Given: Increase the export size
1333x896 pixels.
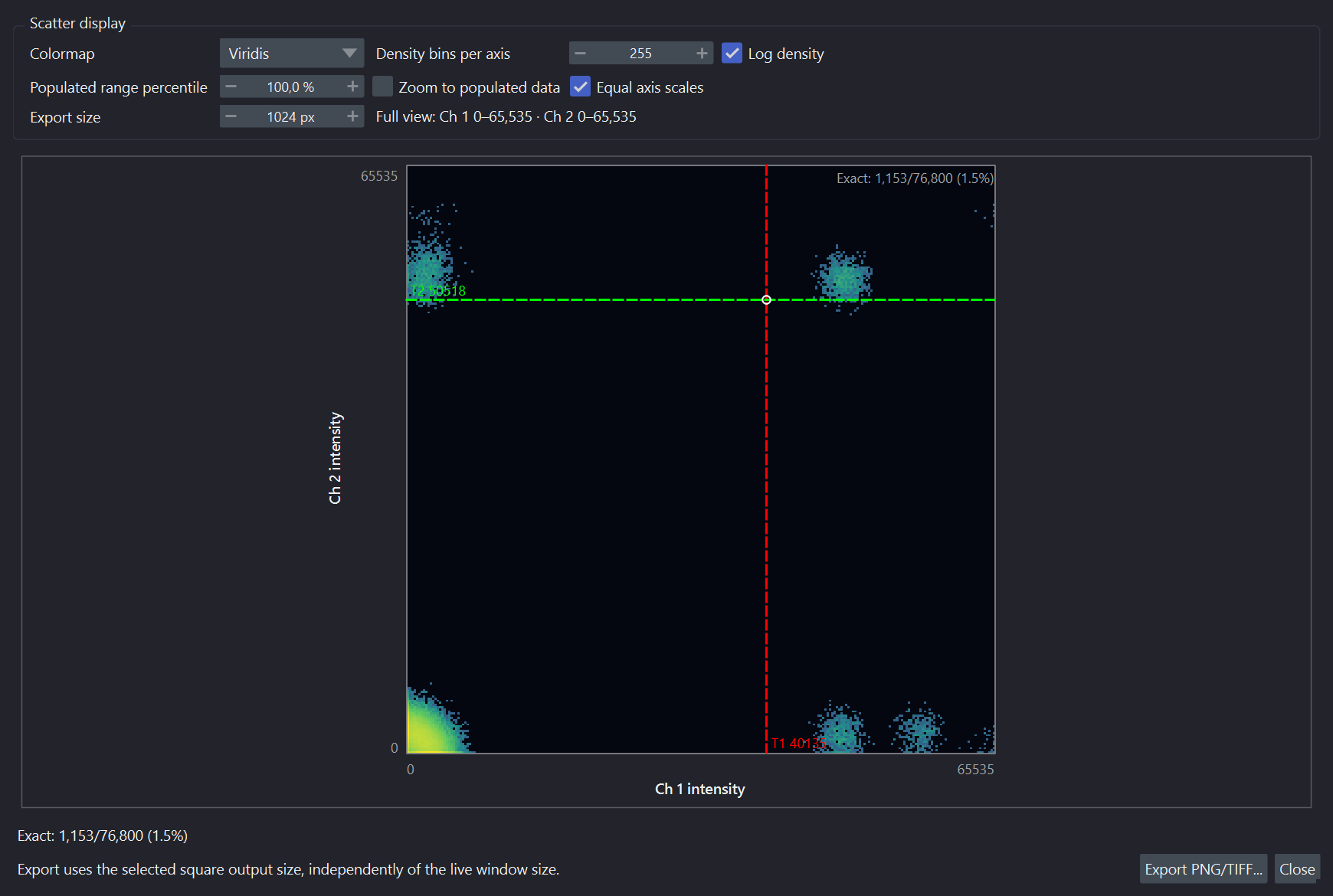Looking at the screenshot, I should click(x=352, y=116).
